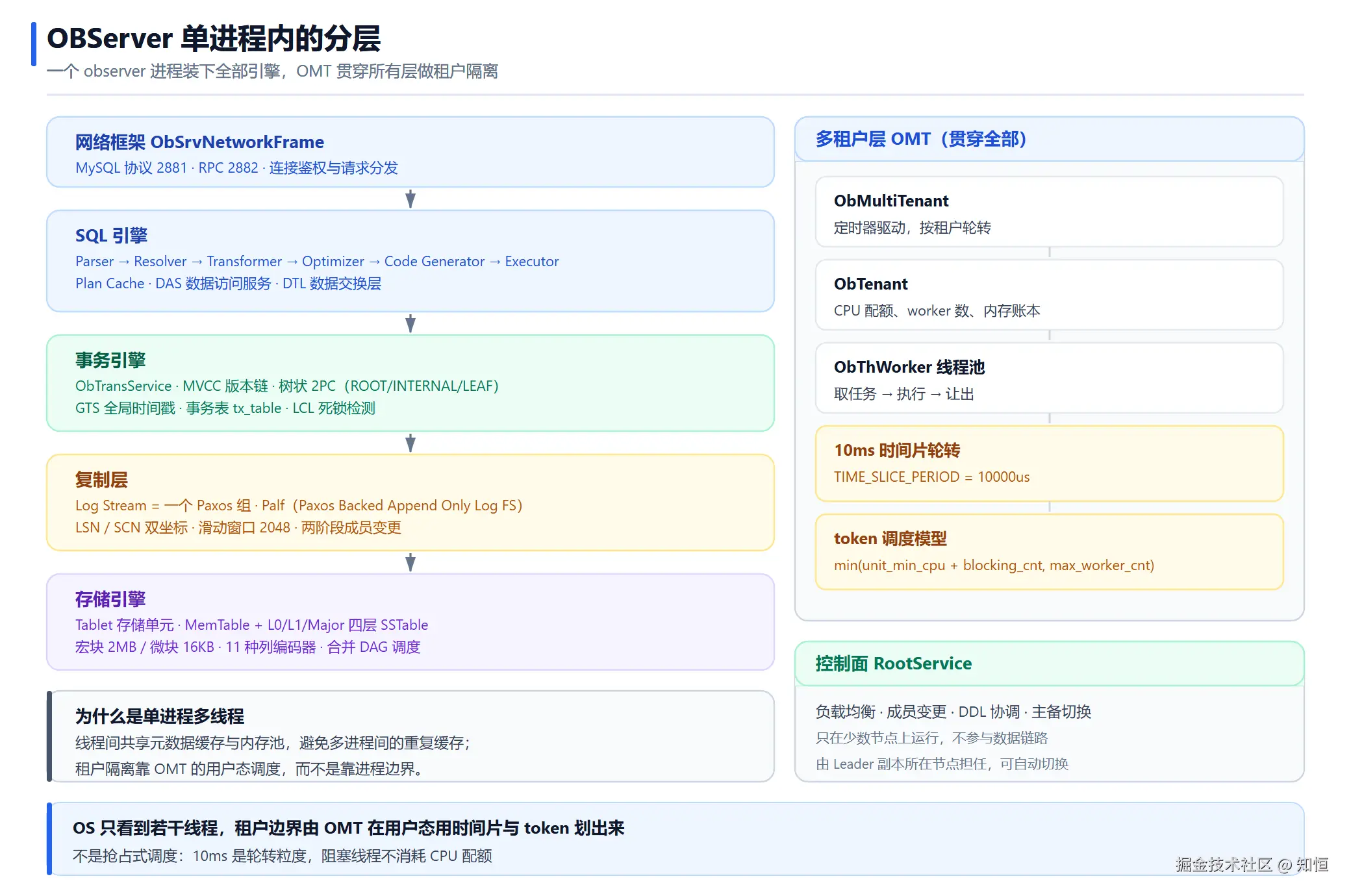Select the Tablet 存储单元 · MemTable line

tap(252, 625)
